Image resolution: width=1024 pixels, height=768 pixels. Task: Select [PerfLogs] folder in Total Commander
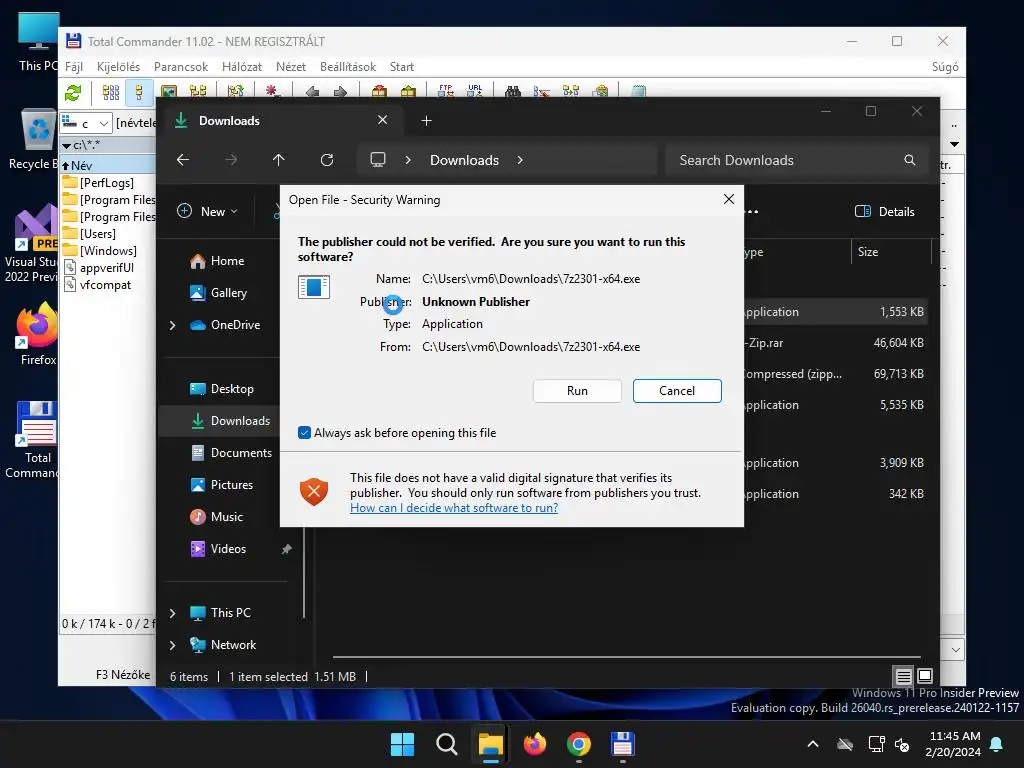(108, 183)
